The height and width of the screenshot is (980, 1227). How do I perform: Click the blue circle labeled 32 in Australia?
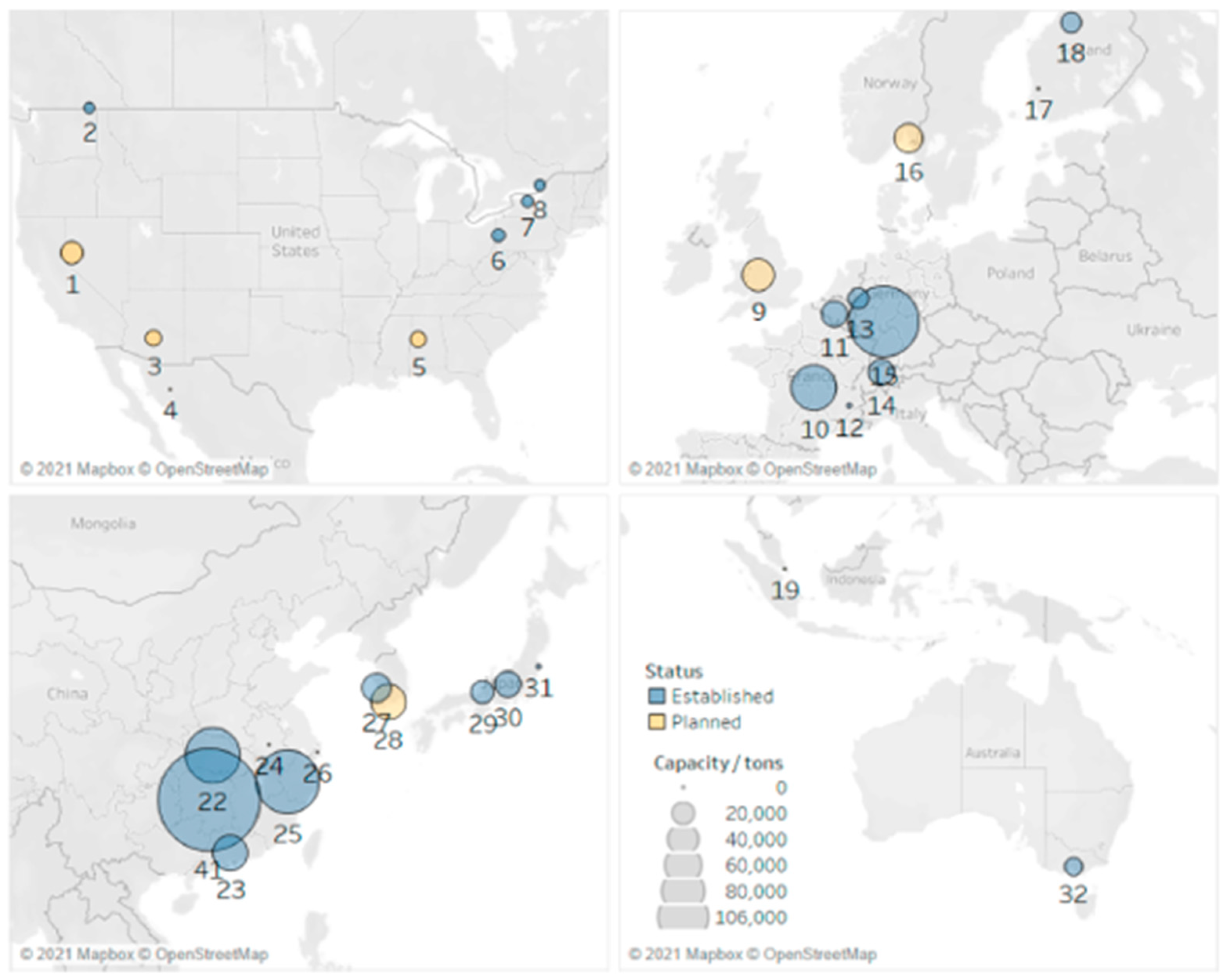click(1073, 867)
